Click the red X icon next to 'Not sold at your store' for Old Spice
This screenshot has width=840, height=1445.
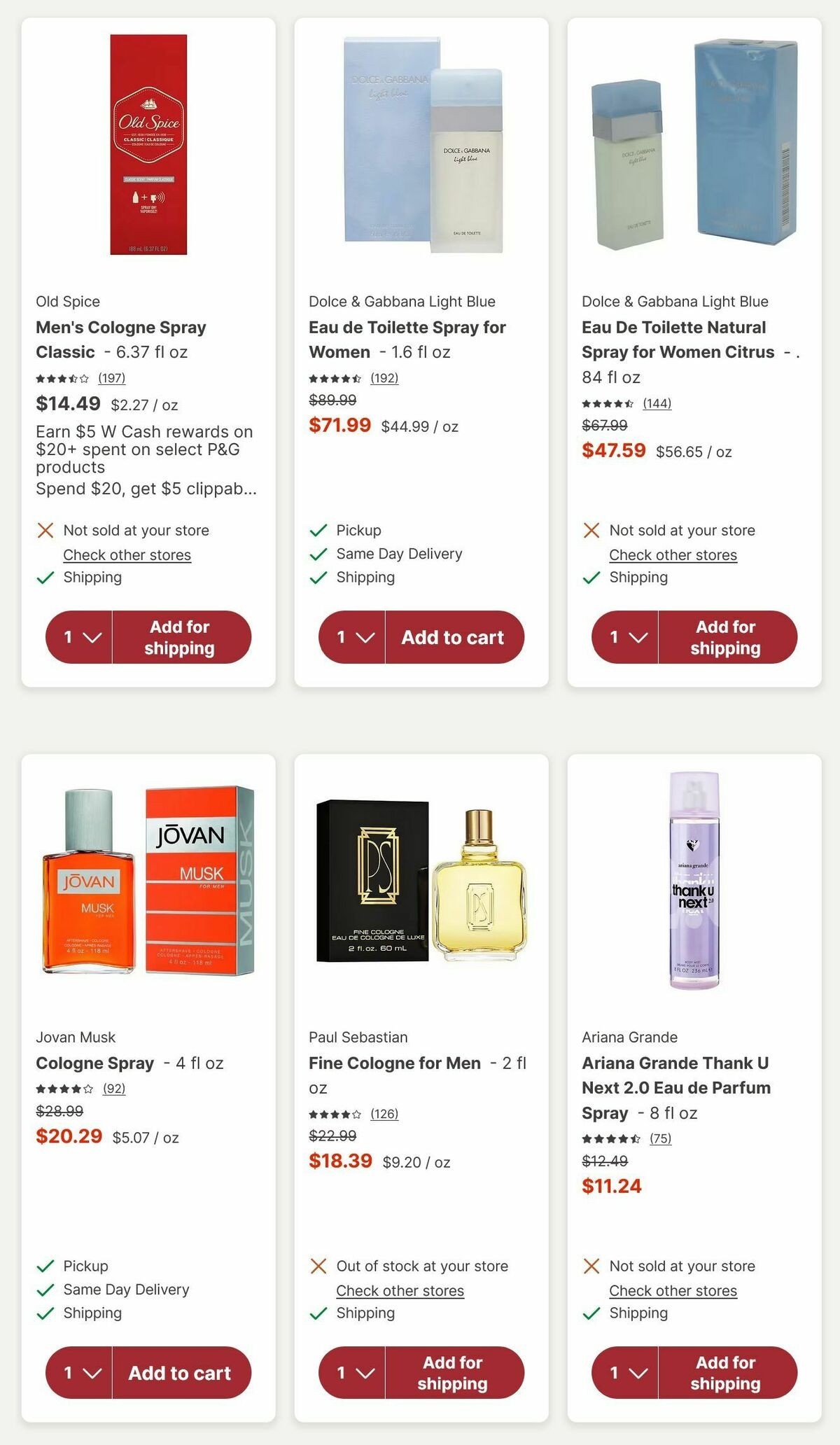tap(45, 530)
